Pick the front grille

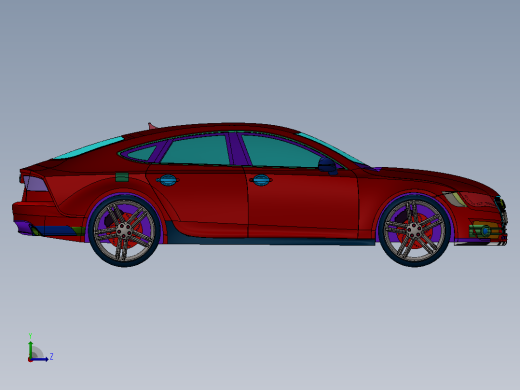tap(503, 213)
